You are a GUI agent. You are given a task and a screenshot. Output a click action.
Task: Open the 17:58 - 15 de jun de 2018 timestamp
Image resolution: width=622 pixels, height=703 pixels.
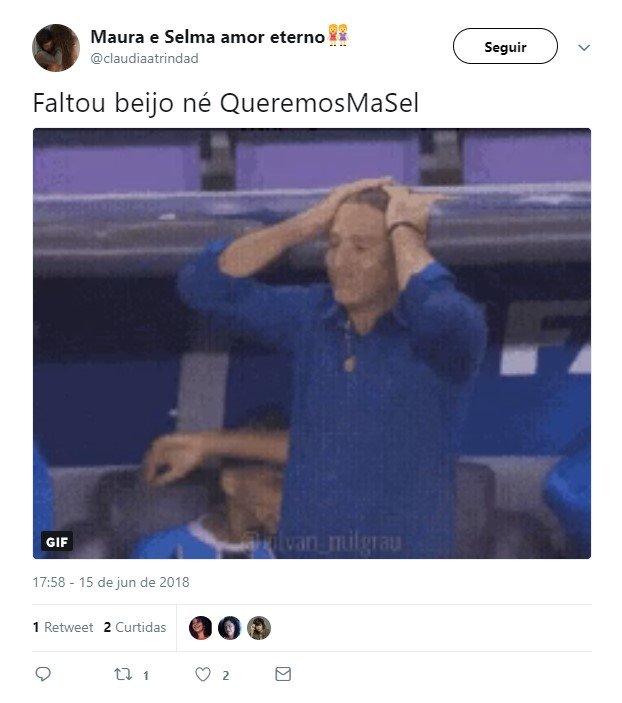111,582
